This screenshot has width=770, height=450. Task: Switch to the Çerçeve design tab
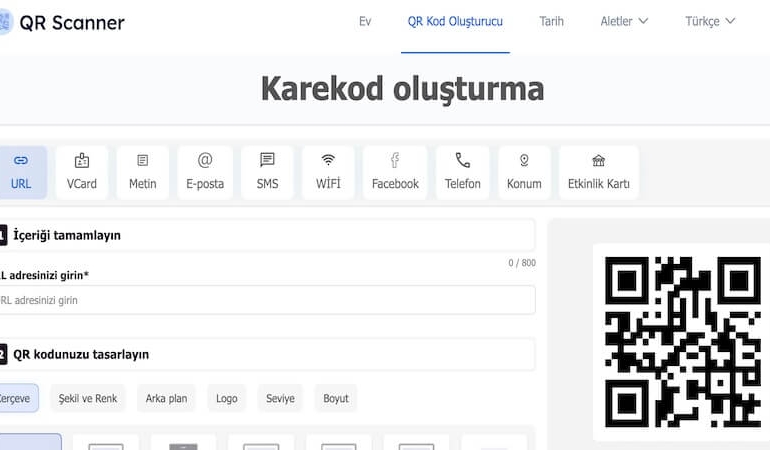[x=17, y=398]
